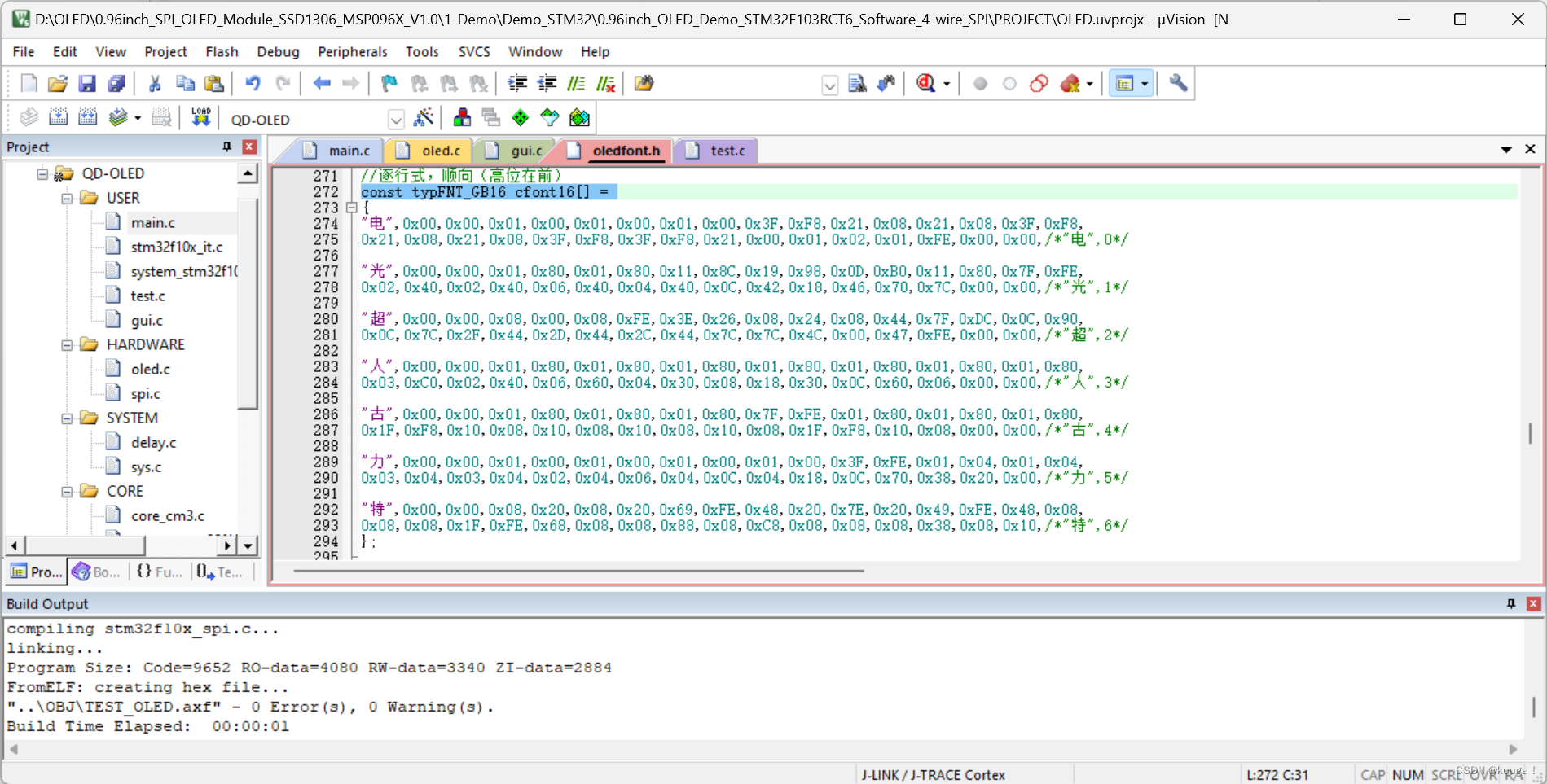Insert a bookmark with the flag icon

pos(389,83)
